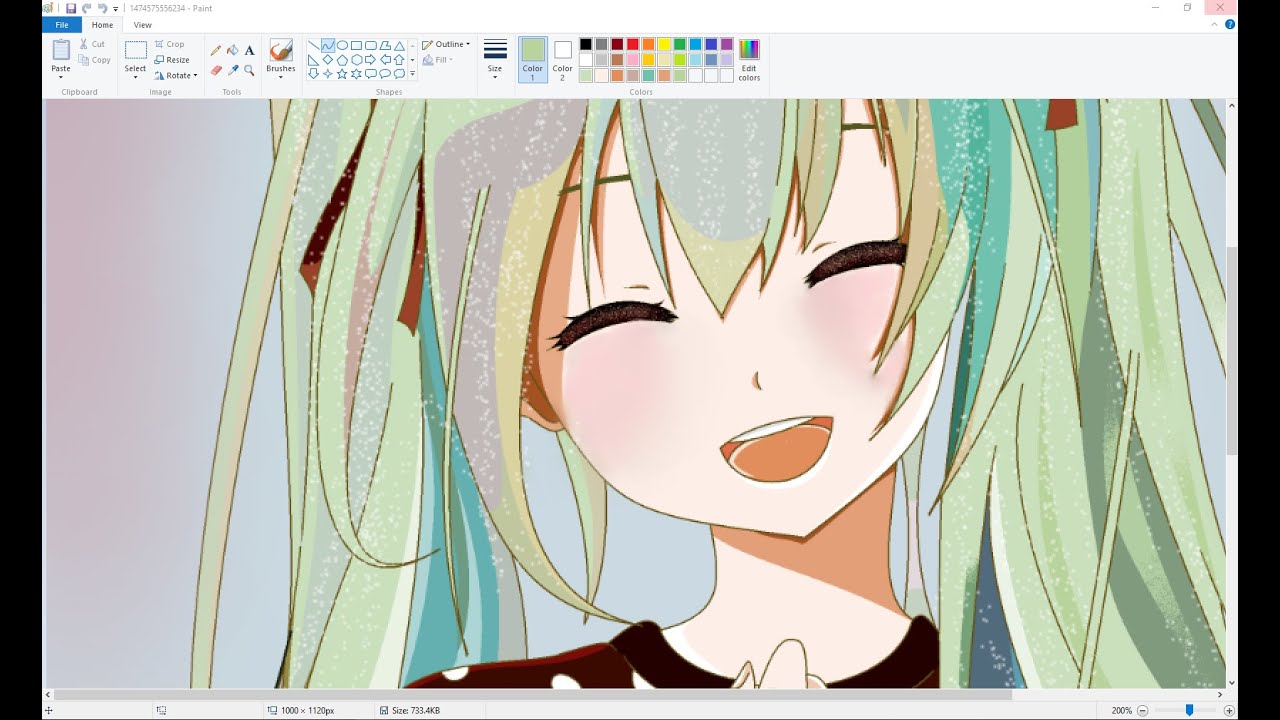This screenshot has height=720, width=1280.
Task: Click the vertical scrollbar thumb
Action: pos(1231,351)
